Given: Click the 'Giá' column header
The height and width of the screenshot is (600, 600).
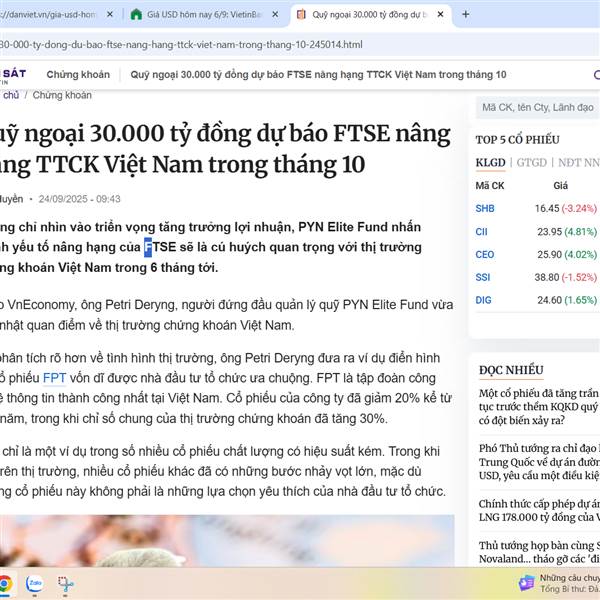Looking at the screenshot, I should pos(560,186).
